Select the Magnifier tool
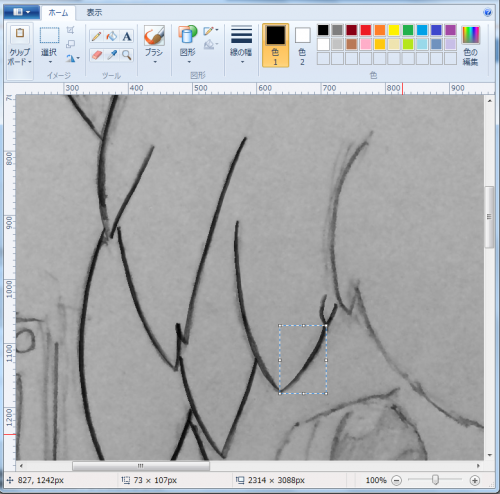 [127, 55]
